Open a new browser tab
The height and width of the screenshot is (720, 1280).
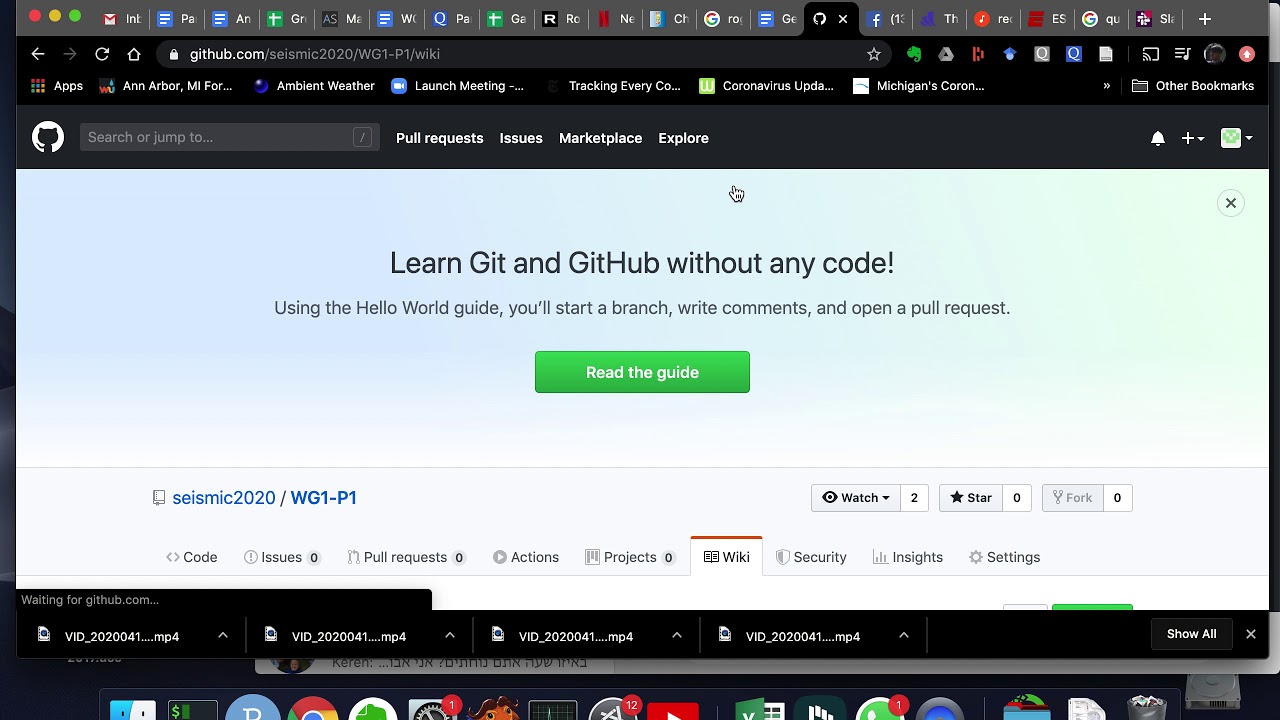pyautogui.click(x=1205, y=19)
